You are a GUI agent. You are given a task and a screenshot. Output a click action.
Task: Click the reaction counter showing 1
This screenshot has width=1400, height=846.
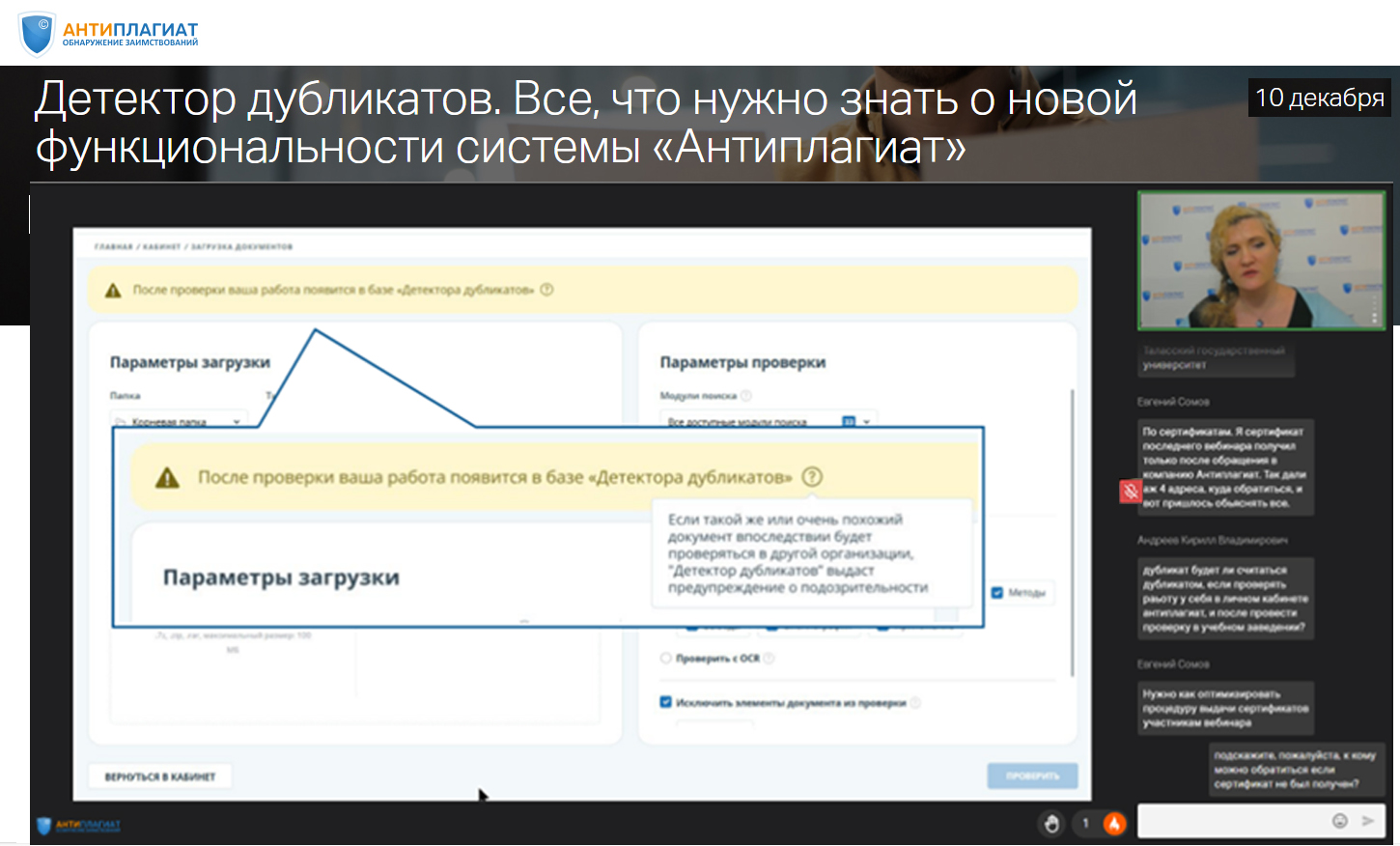tap(1085, 823)
